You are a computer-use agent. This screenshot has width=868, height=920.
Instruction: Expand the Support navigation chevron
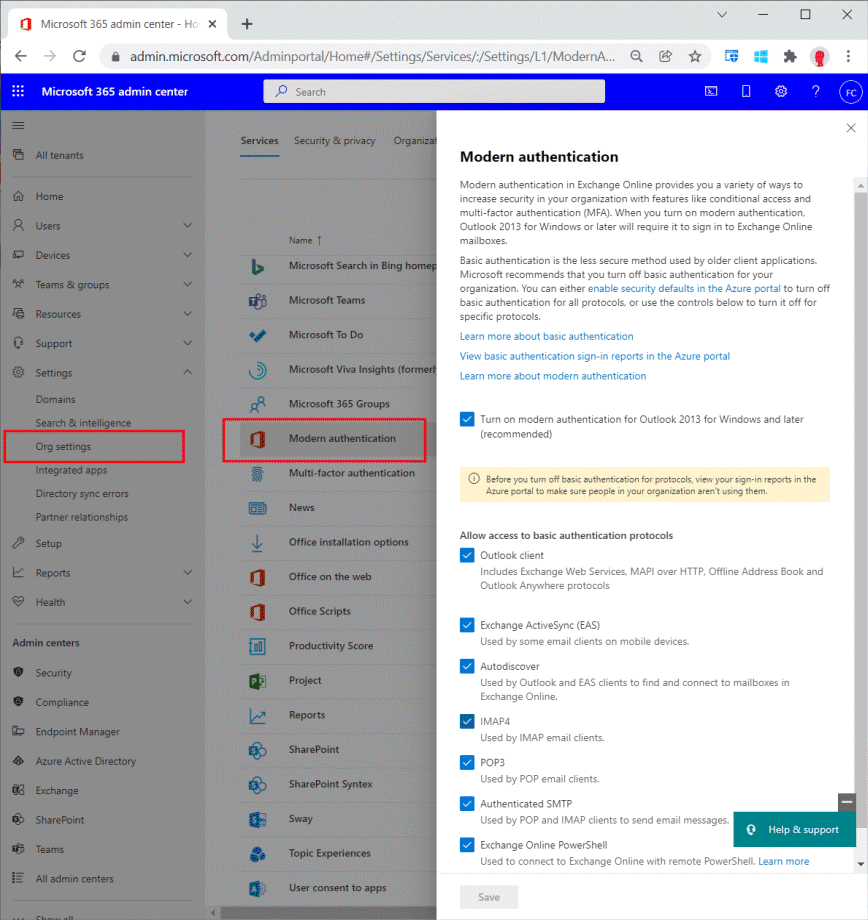pos(187,343)
